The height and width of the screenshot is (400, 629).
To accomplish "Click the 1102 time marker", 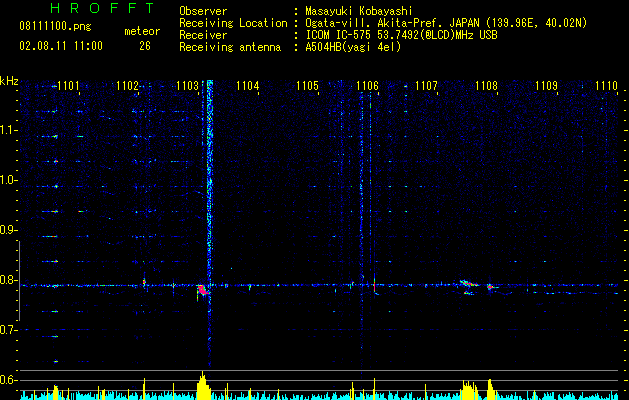I will tap(127, 86).
